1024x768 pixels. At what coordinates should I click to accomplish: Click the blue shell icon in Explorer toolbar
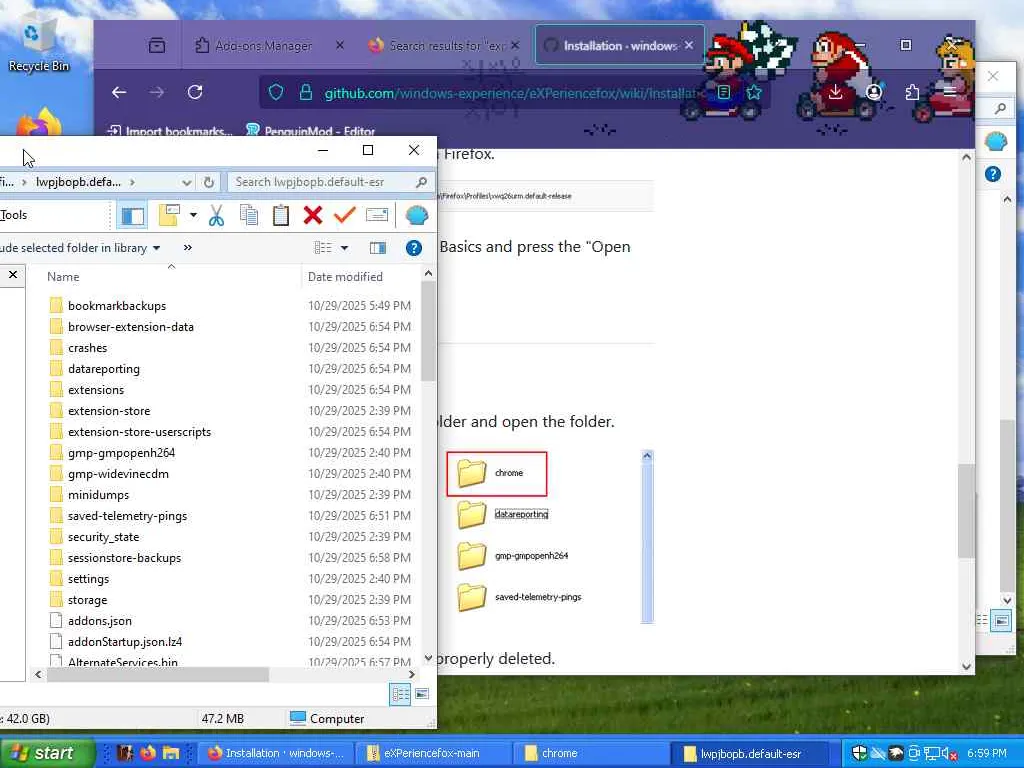point(417,215)
